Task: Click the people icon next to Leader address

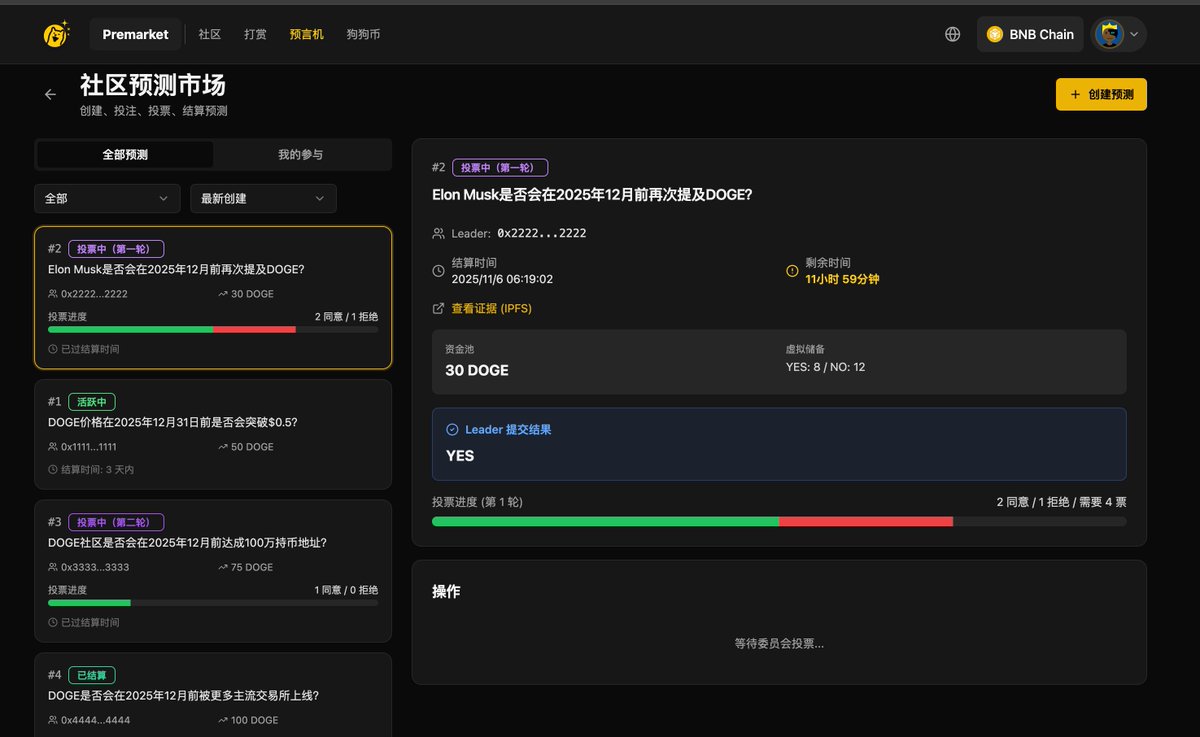Action: [x=438, y=233]
